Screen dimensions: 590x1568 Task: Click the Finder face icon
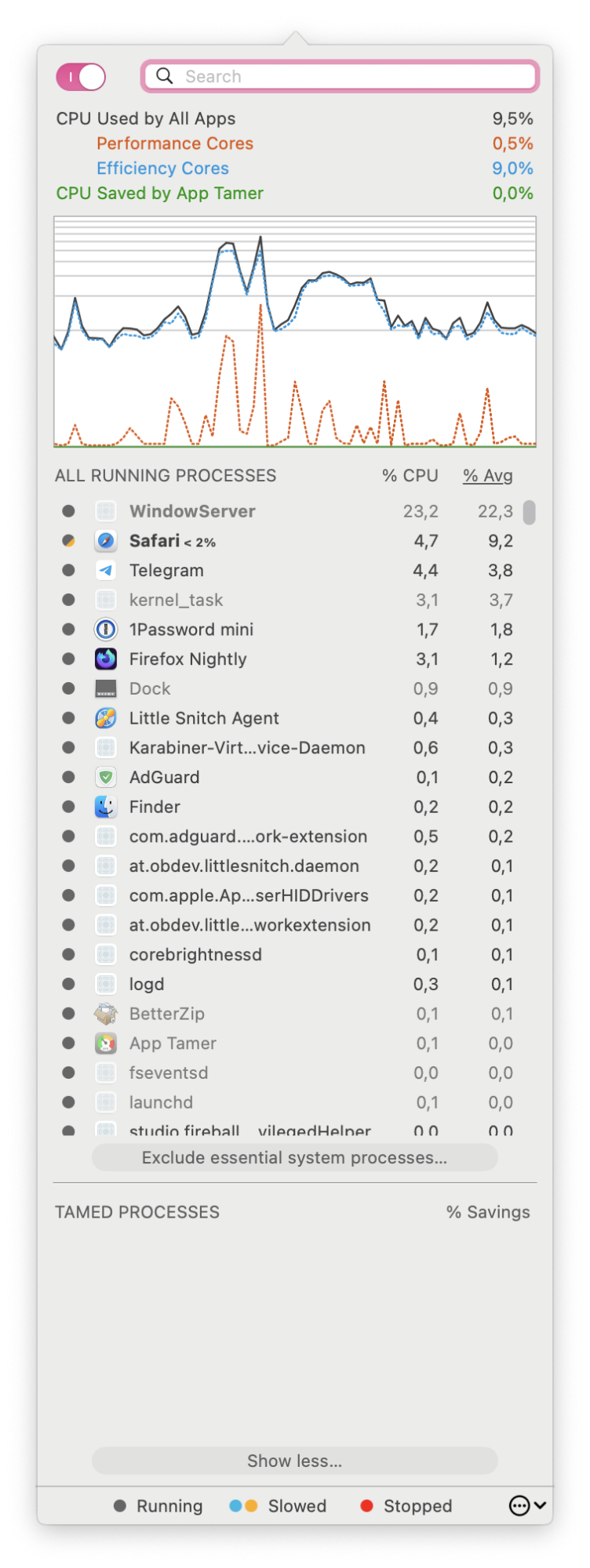click(x=105, y=806)
